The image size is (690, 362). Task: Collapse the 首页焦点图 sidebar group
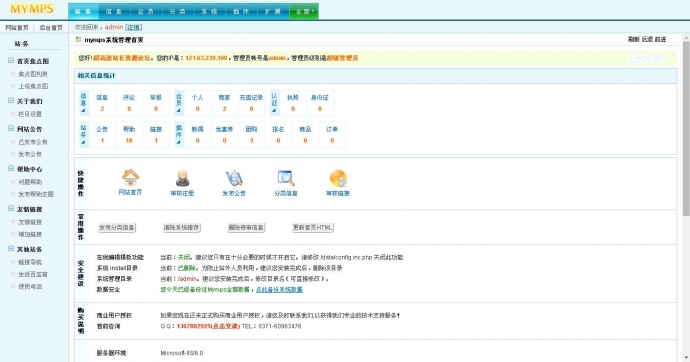[x=11, y=61]
